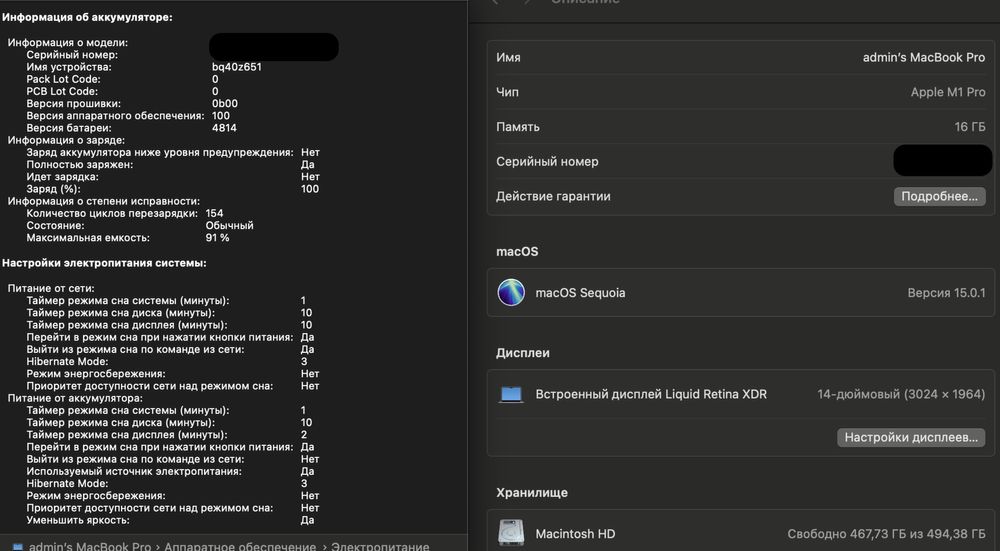Click the Информация о заряде heading
This screenshot has width=1000, height=551.
click(x=66, y=140)
